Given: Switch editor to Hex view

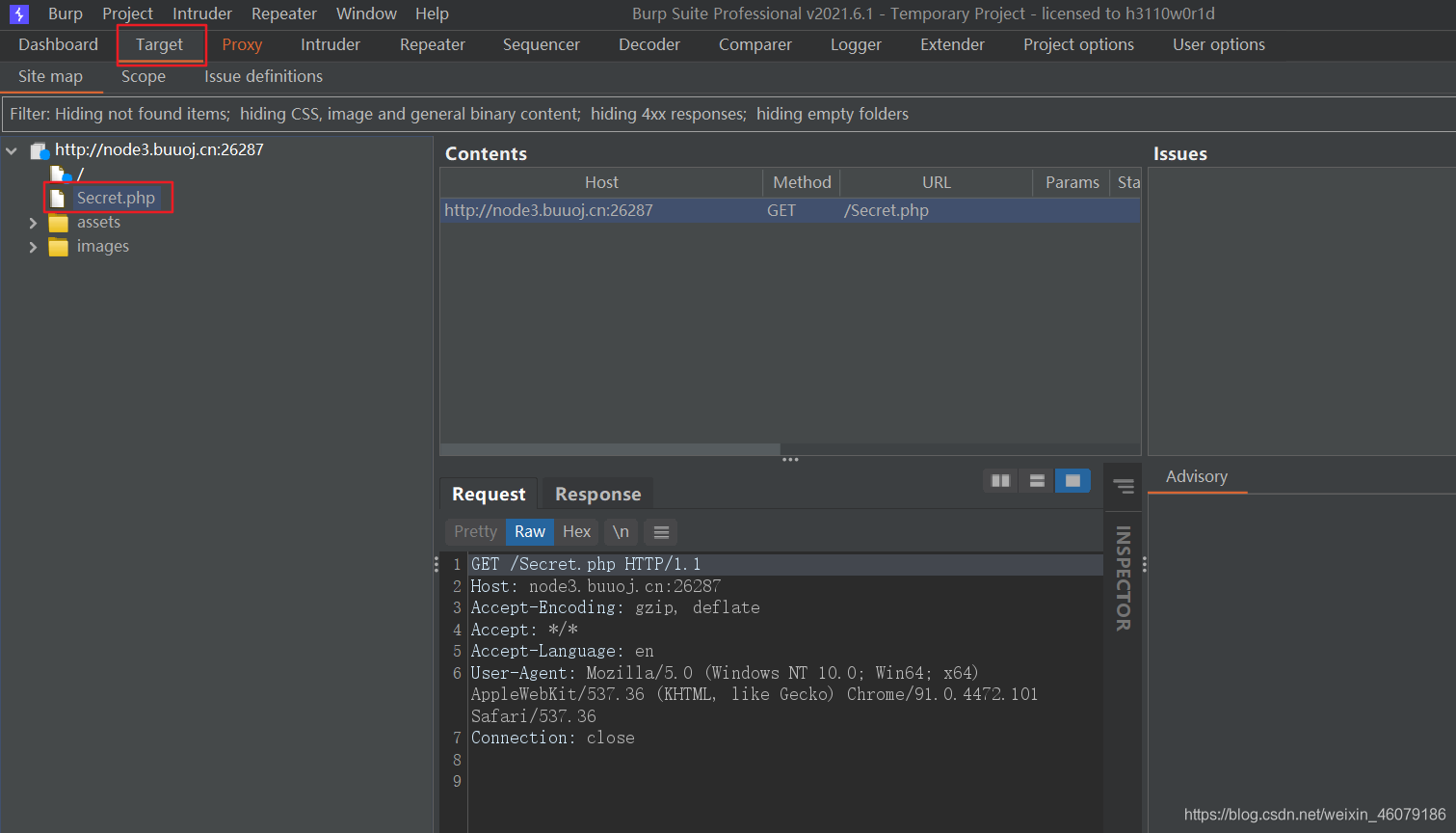Looking at the screenshot, I should 576,531.
